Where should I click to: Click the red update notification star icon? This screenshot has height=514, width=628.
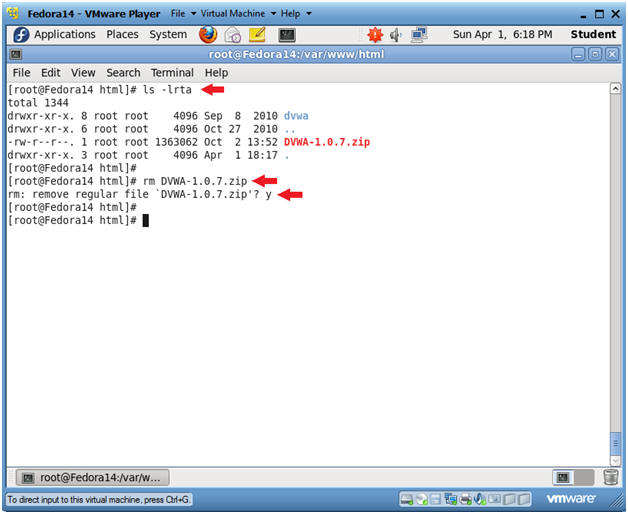[375, 35]
